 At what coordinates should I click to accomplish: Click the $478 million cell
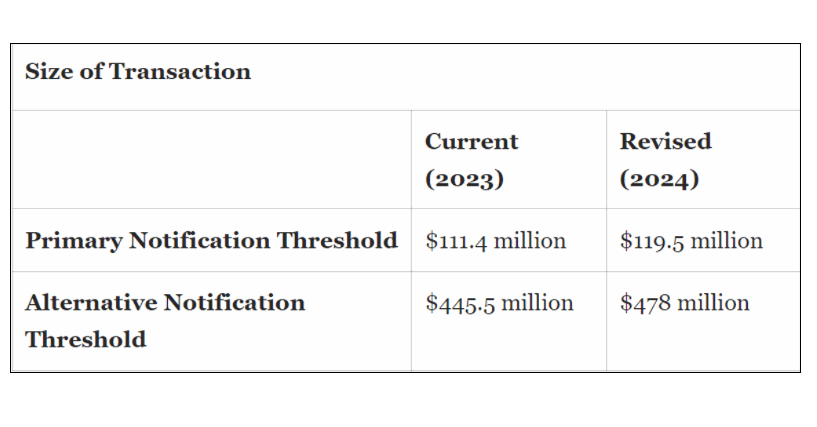685,303
